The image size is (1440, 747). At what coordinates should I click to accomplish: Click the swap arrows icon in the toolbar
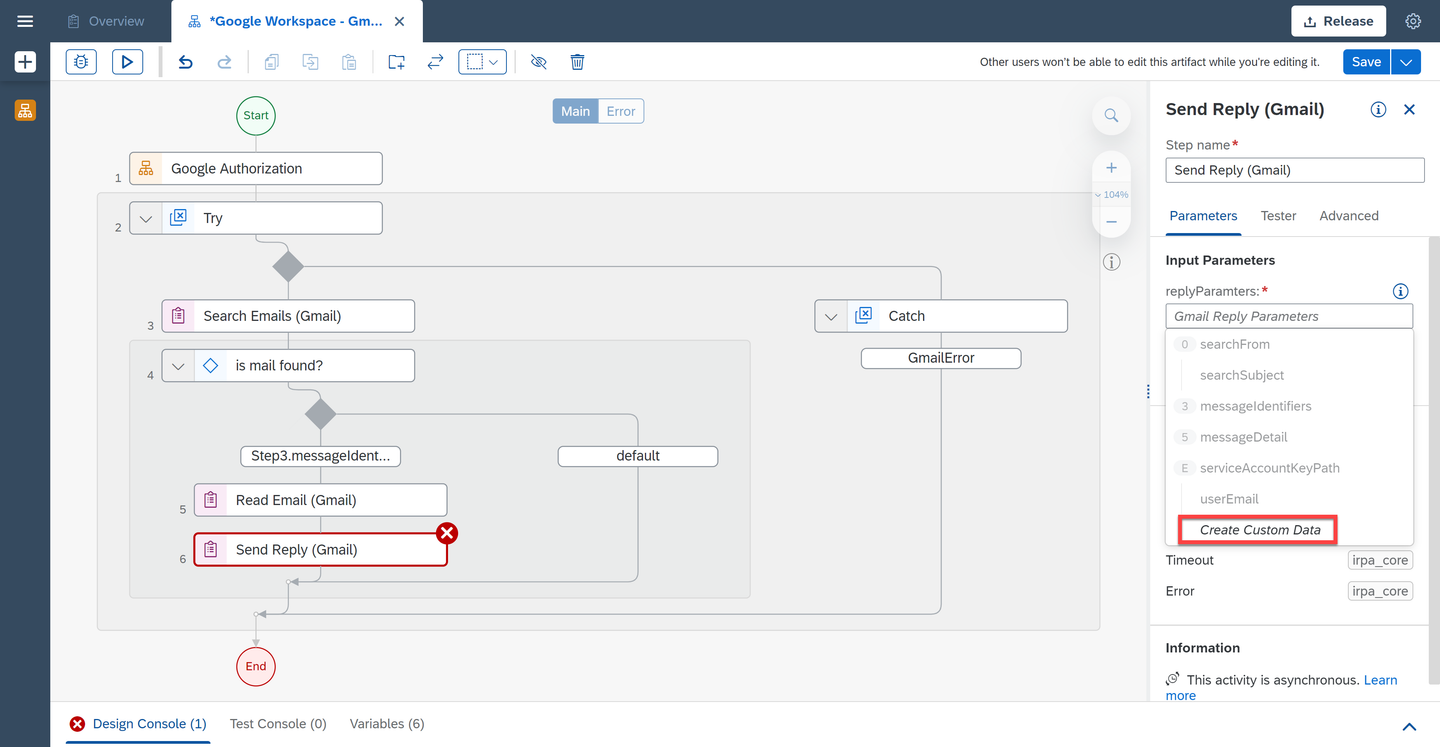click(x=435, y=62)
